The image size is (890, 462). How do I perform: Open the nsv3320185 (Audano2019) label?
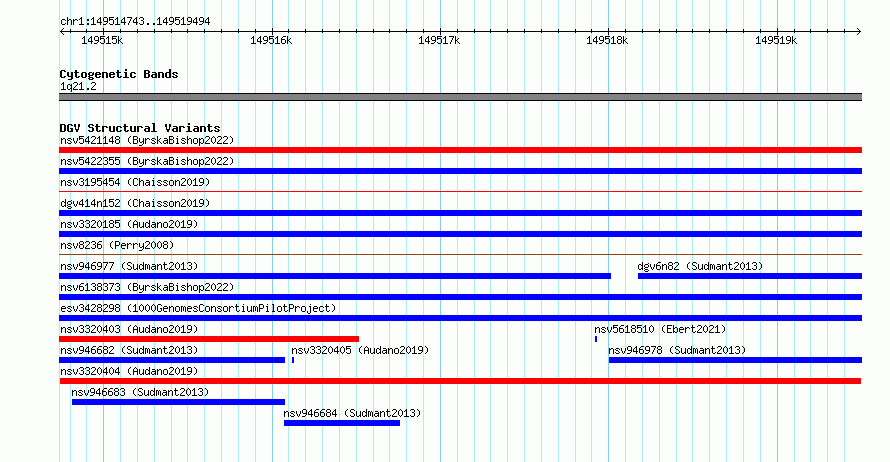pyautogui.click(x=129, y=224)
